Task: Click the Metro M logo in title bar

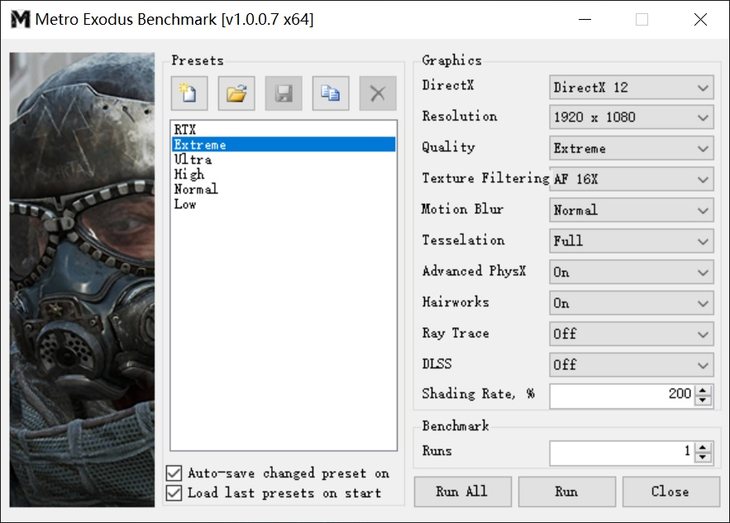Action: 20,20
